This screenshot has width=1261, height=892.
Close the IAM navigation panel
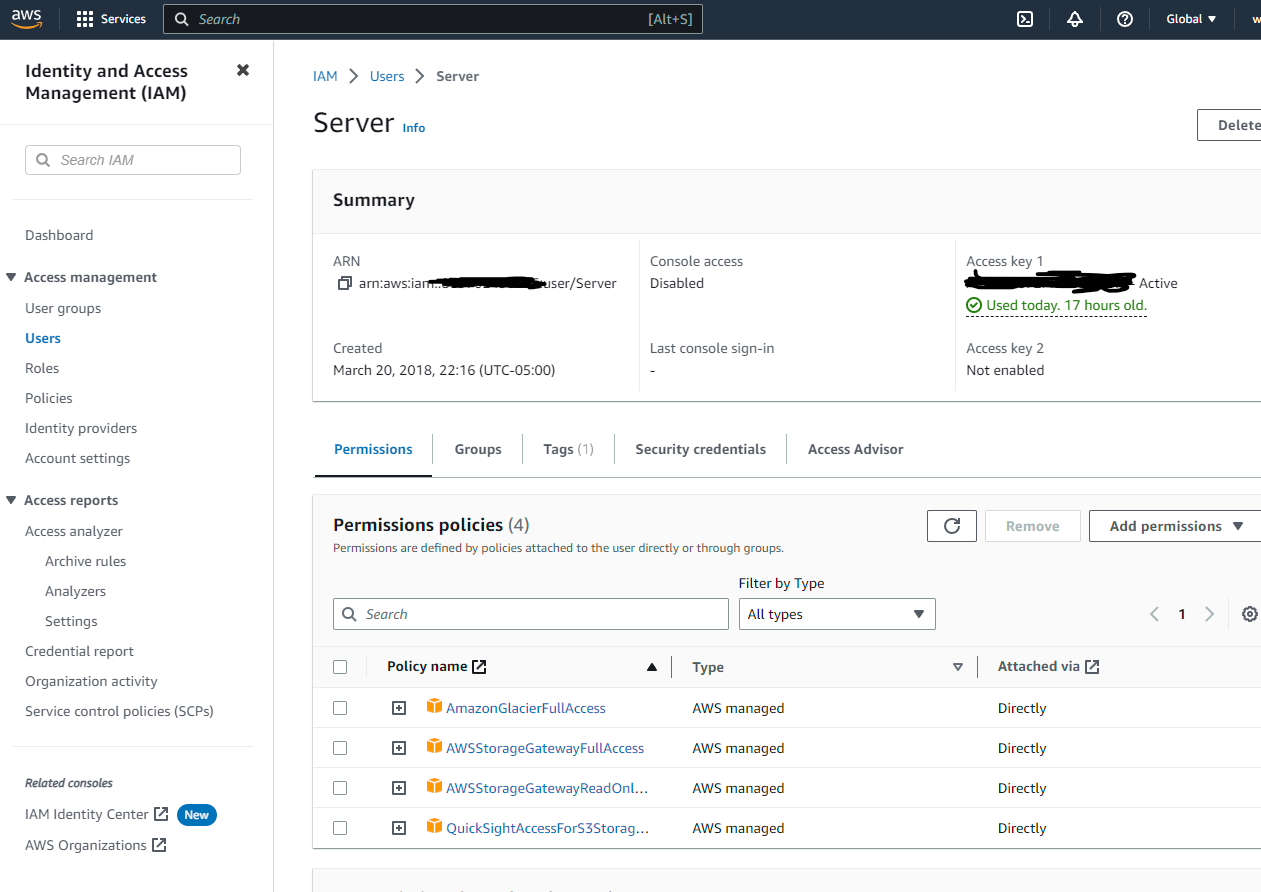(x=242, y=70)
